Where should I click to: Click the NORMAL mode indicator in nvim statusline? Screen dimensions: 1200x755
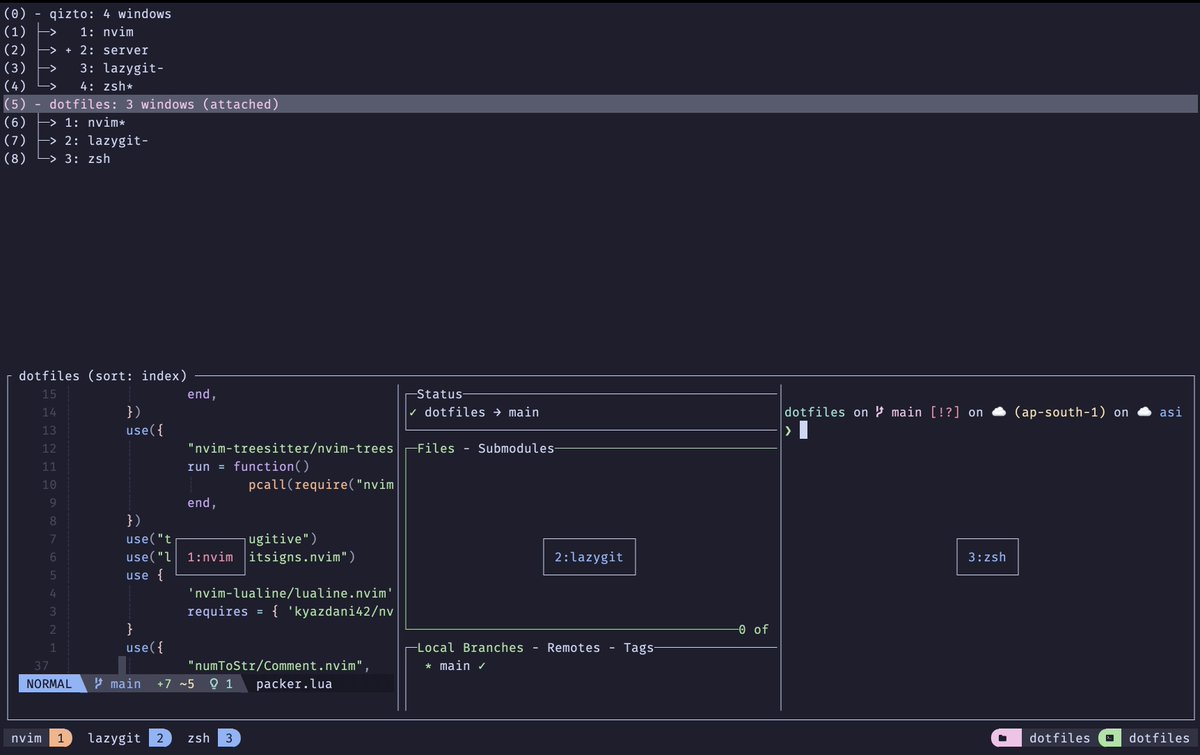[49, 684]
